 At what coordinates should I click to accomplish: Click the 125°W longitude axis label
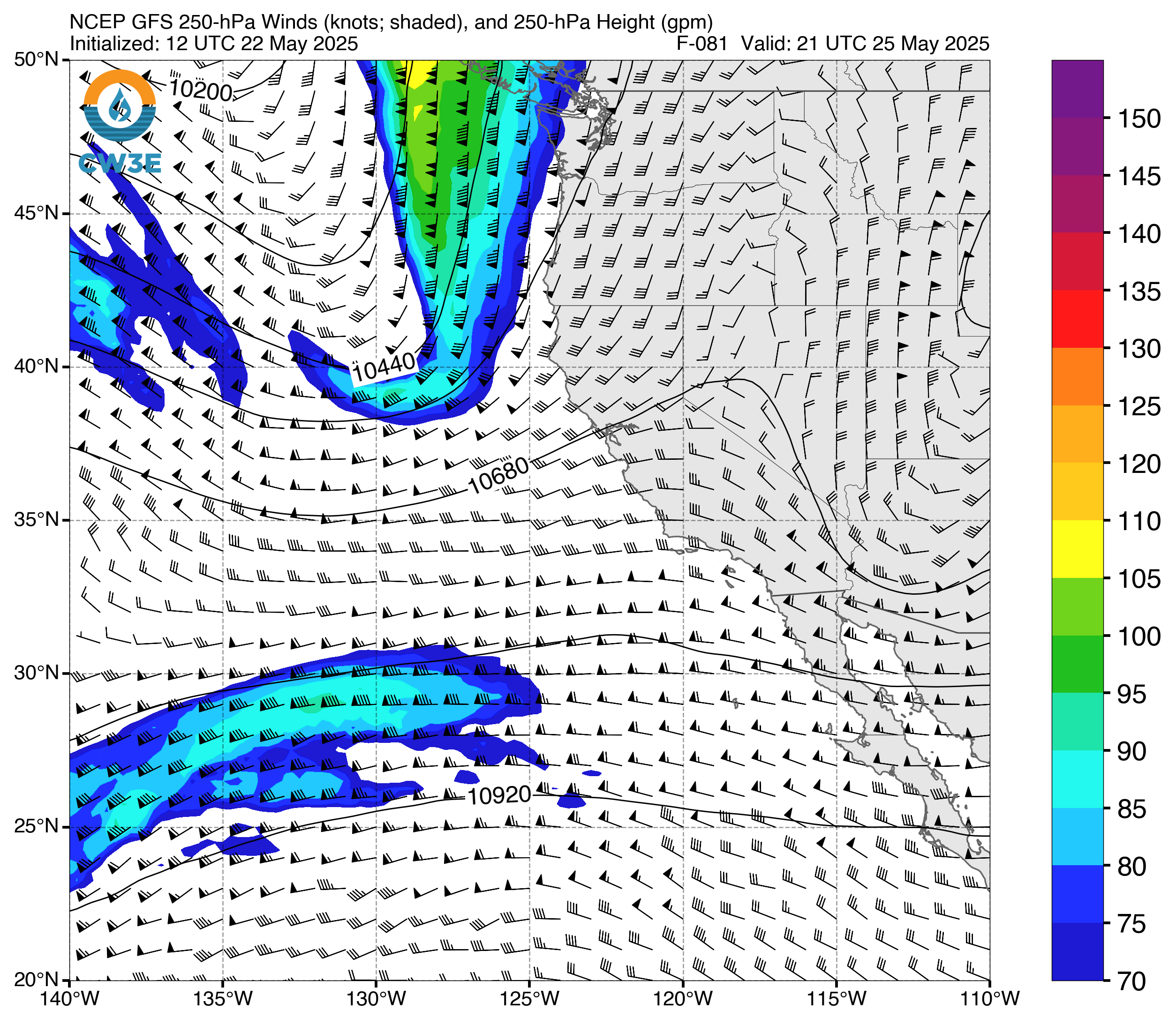pos(530,999)
